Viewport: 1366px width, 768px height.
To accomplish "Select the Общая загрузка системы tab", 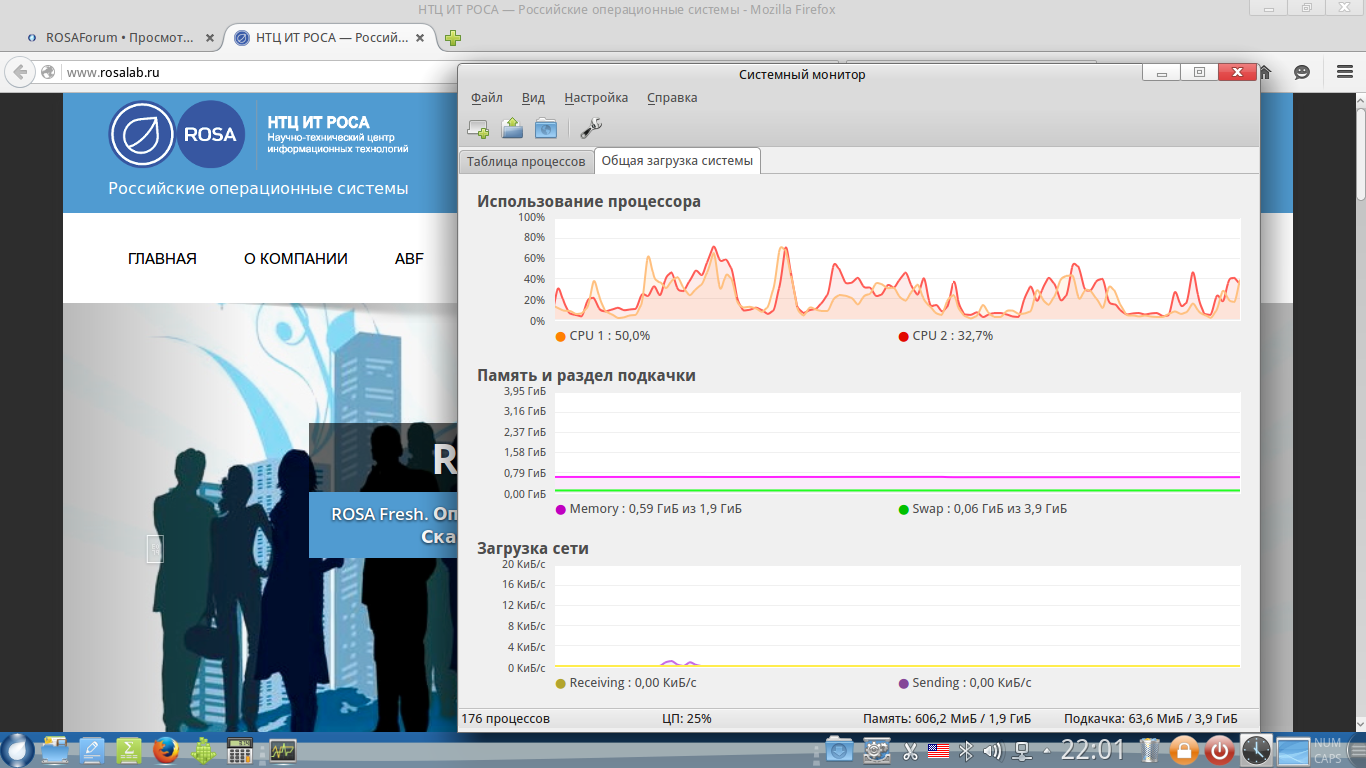I will [x=677, y=161].
